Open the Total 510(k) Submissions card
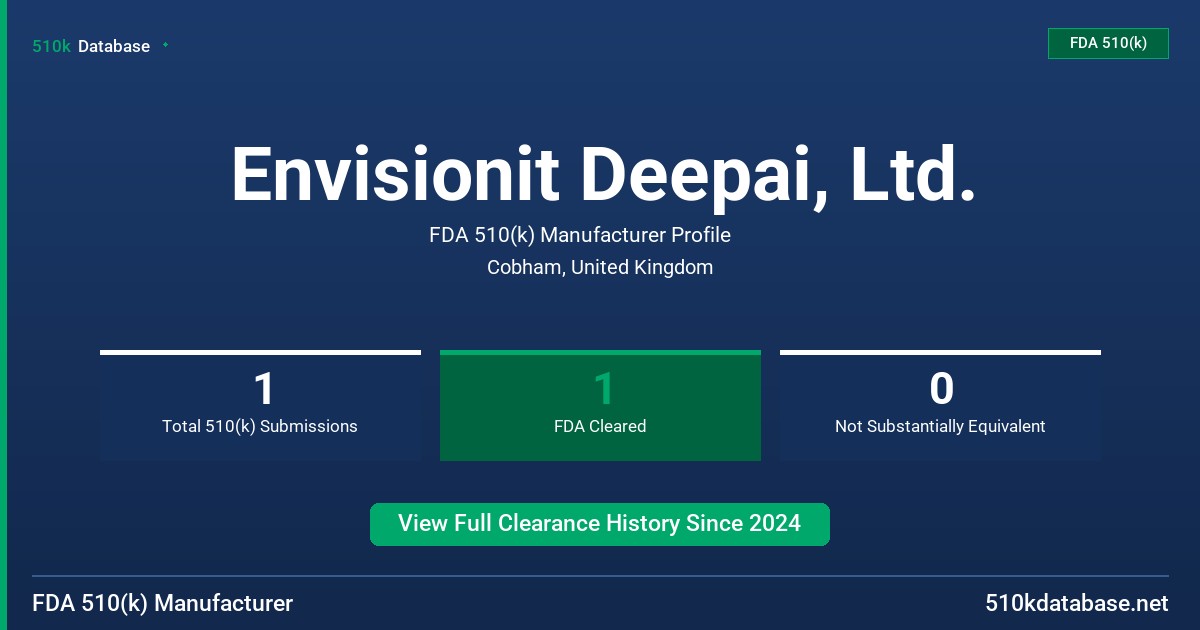 pyautogui.click(x=260, y=405)
